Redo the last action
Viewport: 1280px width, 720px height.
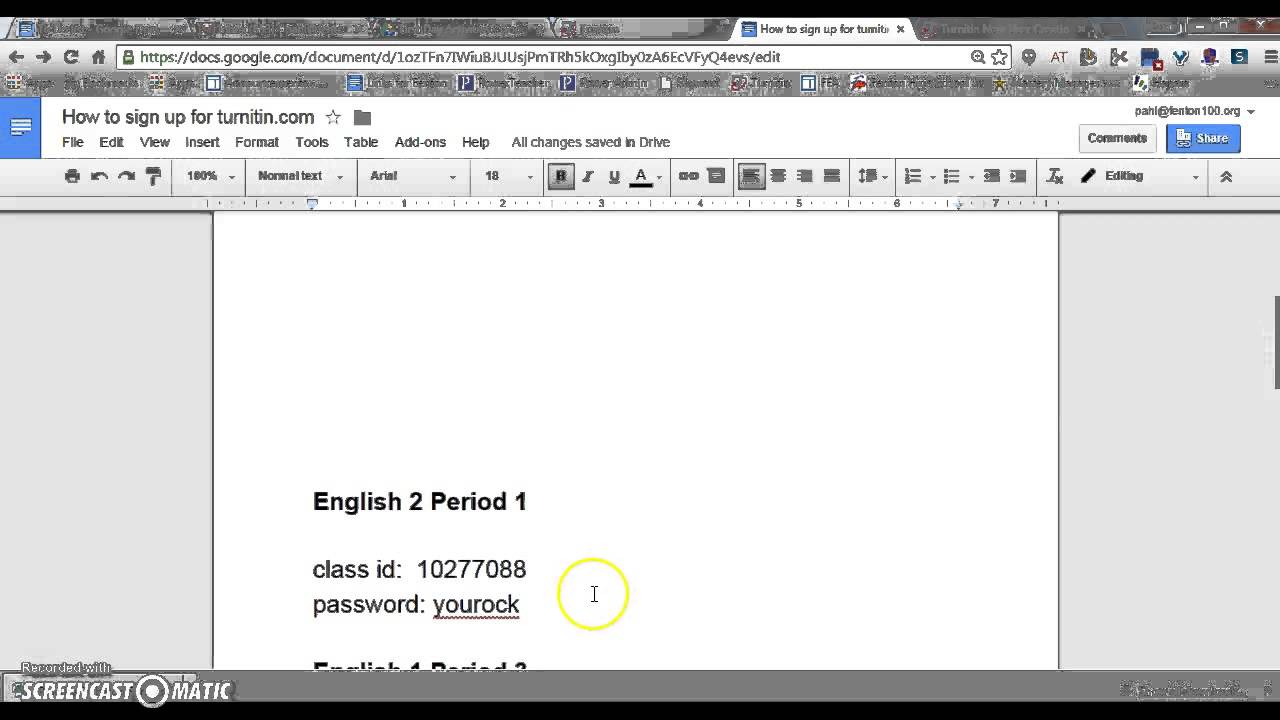coord(126,176)
